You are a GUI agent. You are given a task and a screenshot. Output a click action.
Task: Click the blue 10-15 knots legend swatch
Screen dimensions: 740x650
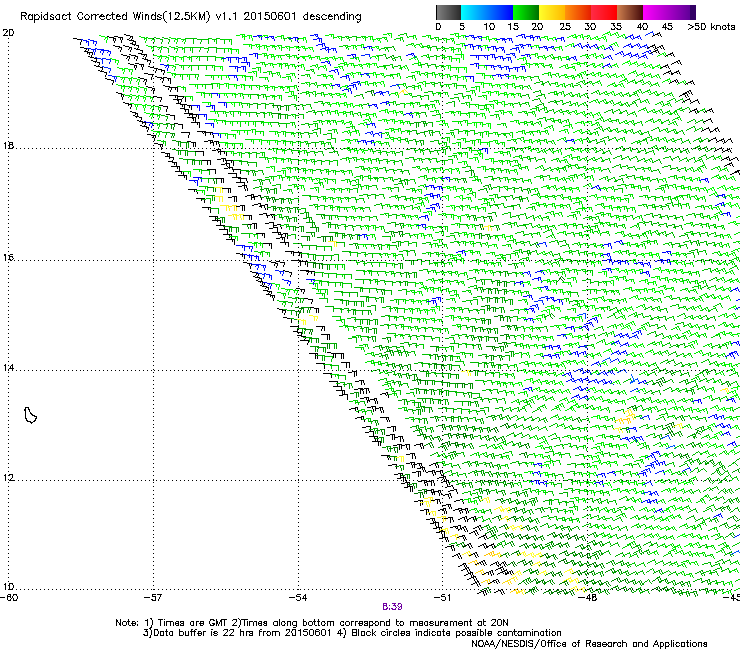pyautogui.click(x=500, y=12)
